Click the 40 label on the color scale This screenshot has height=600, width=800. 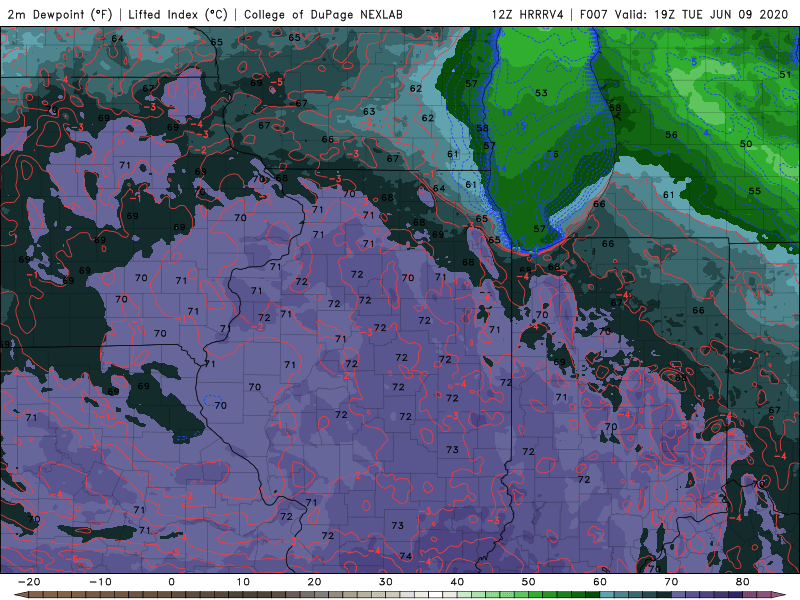457,582
